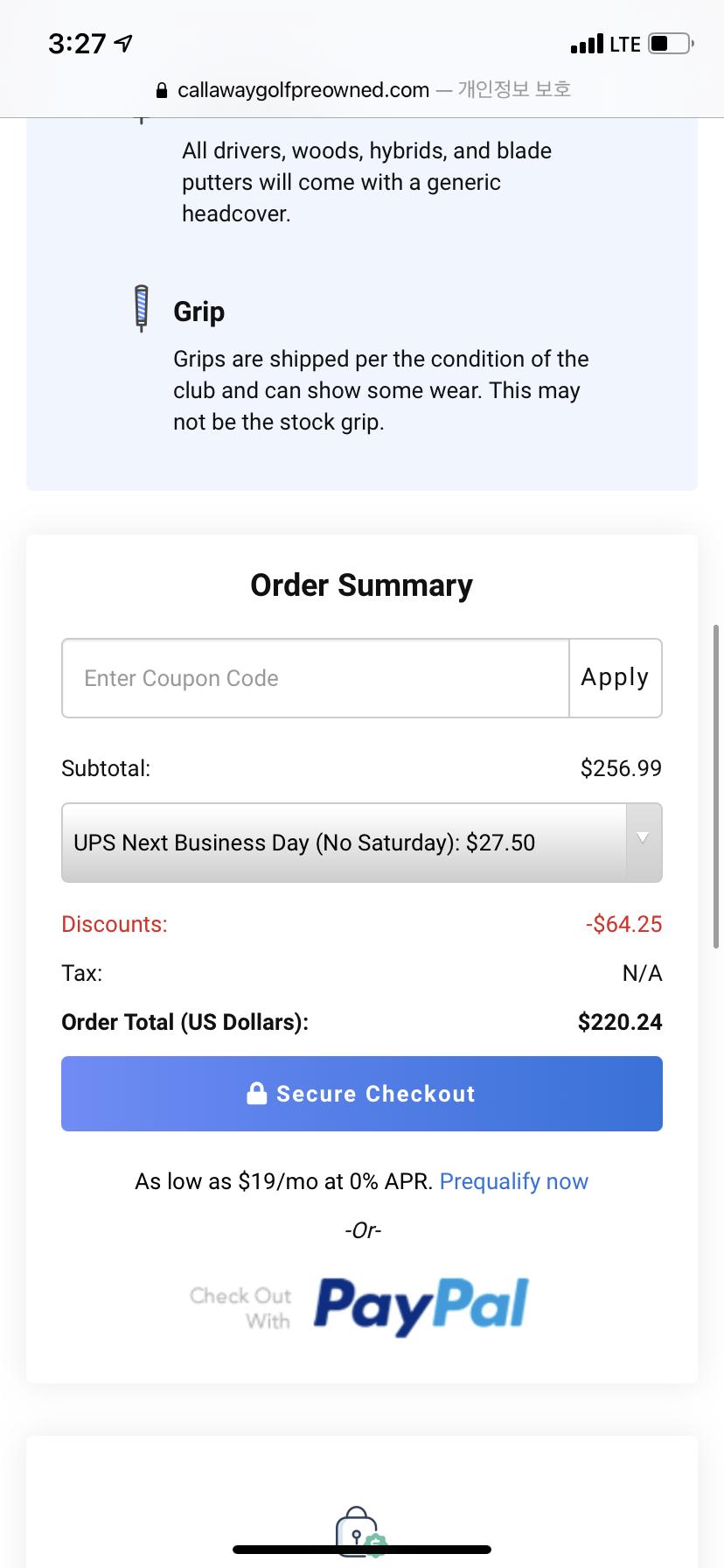Viewport: 724px width, 1568px height.
Task: Tap the 개인정보 보호 privacy label
Action: coord(514,89)
